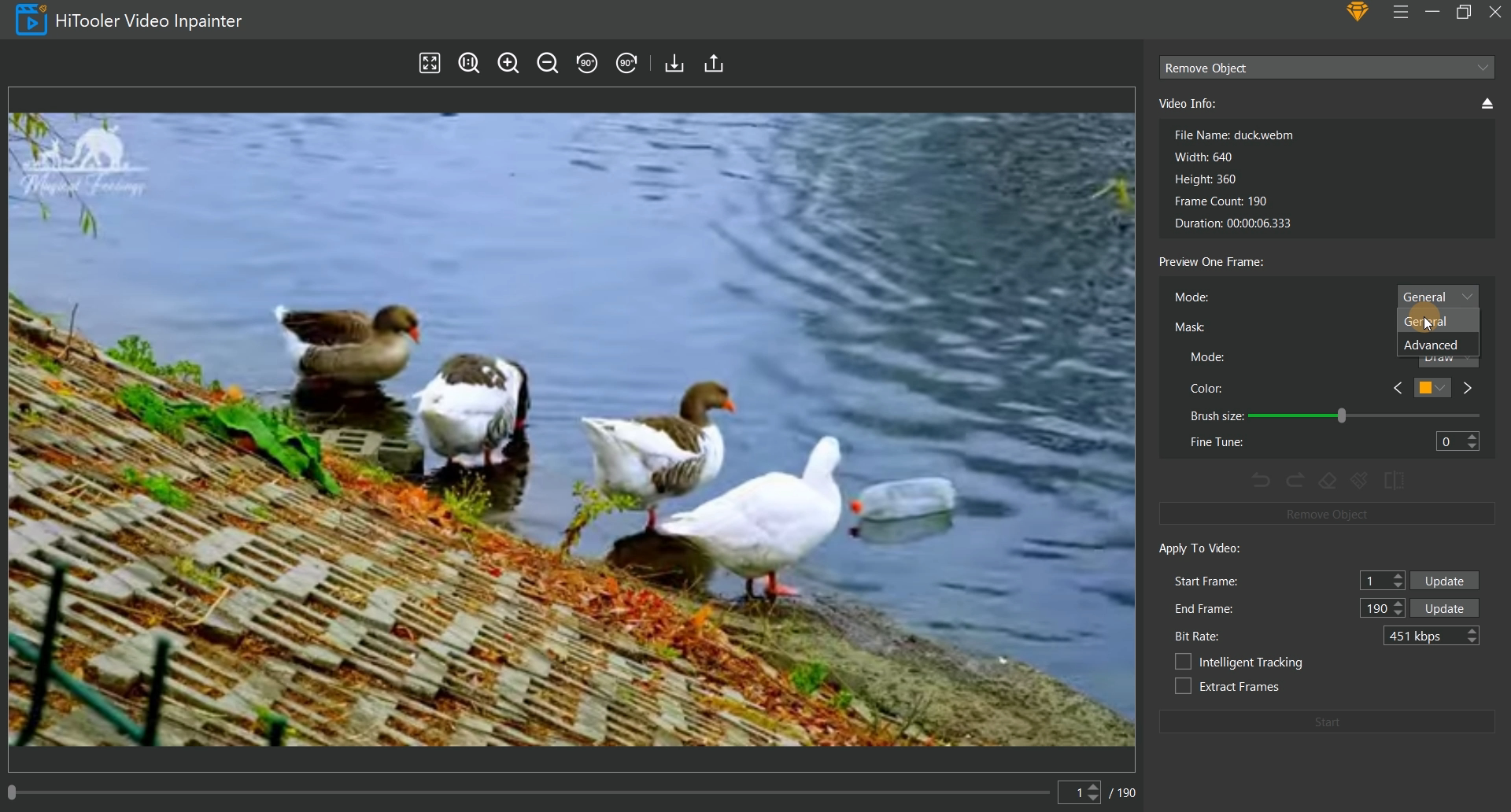Click the hamburger menu icon
1511x812 pixels.
[1401, 13]
